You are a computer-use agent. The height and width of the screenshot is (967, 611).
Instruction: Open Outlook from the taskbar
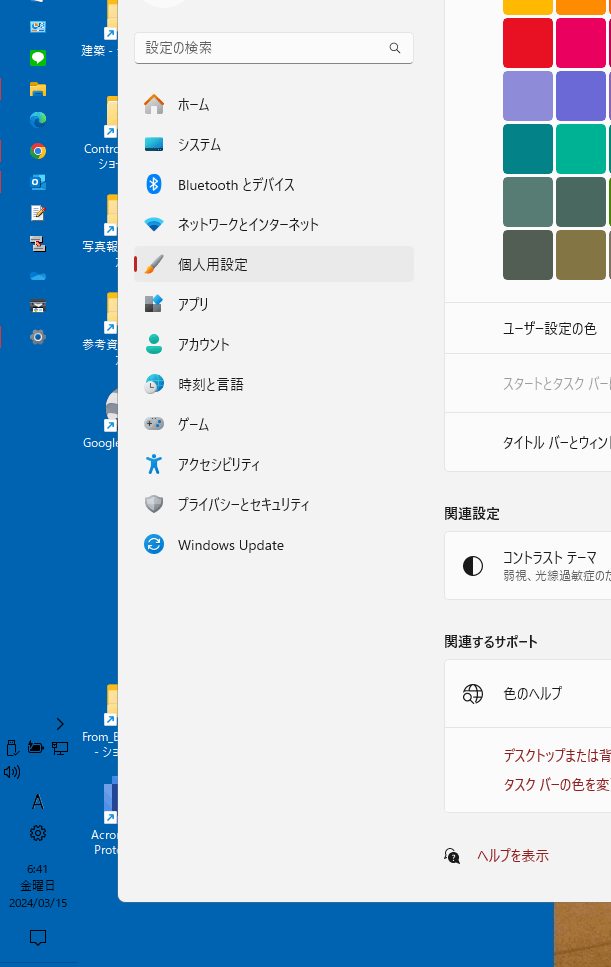point(38,182)
